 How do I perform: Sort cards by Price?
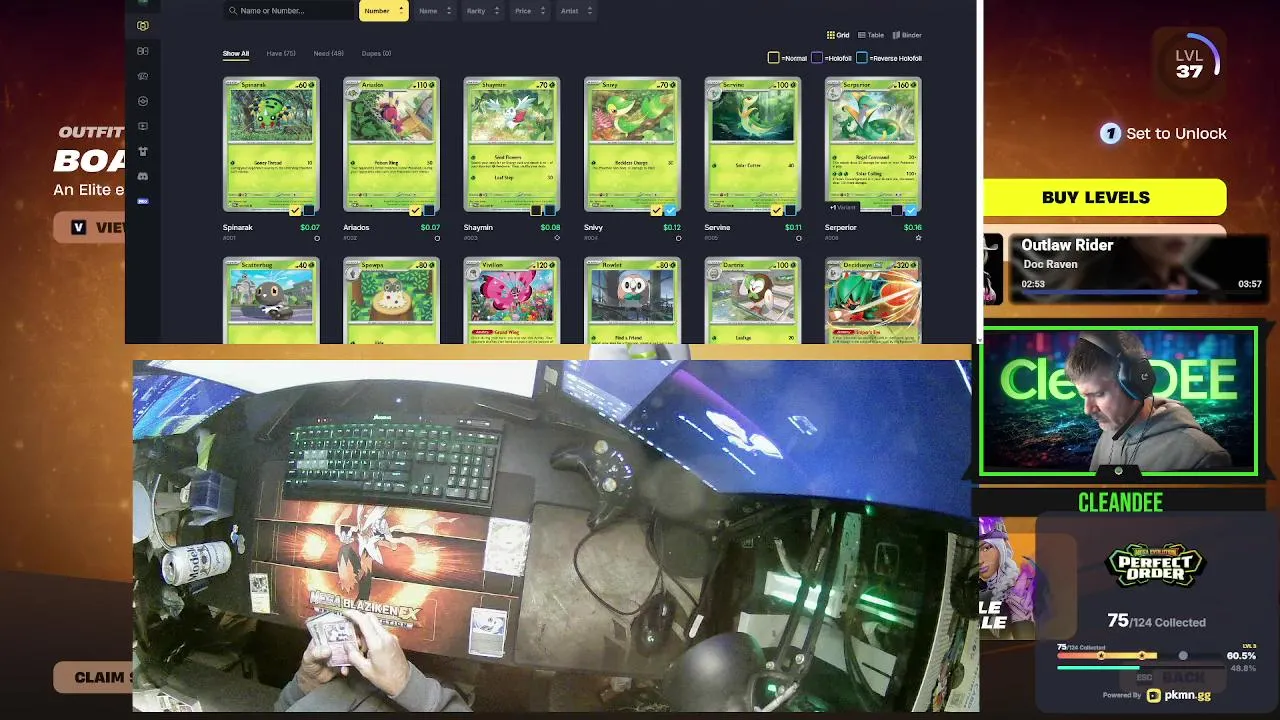pos(530,11)
